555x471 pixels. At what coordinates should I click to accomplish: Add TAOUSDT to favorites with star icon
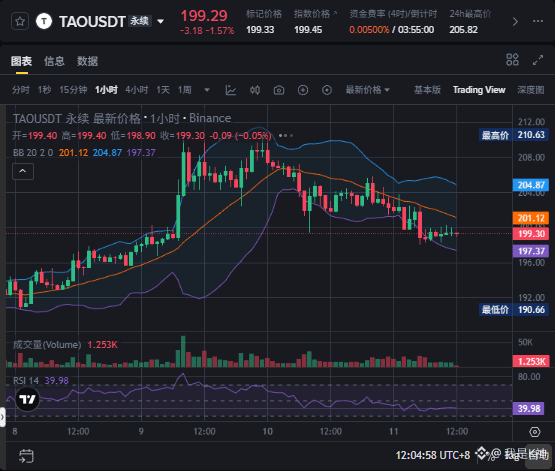20,21
